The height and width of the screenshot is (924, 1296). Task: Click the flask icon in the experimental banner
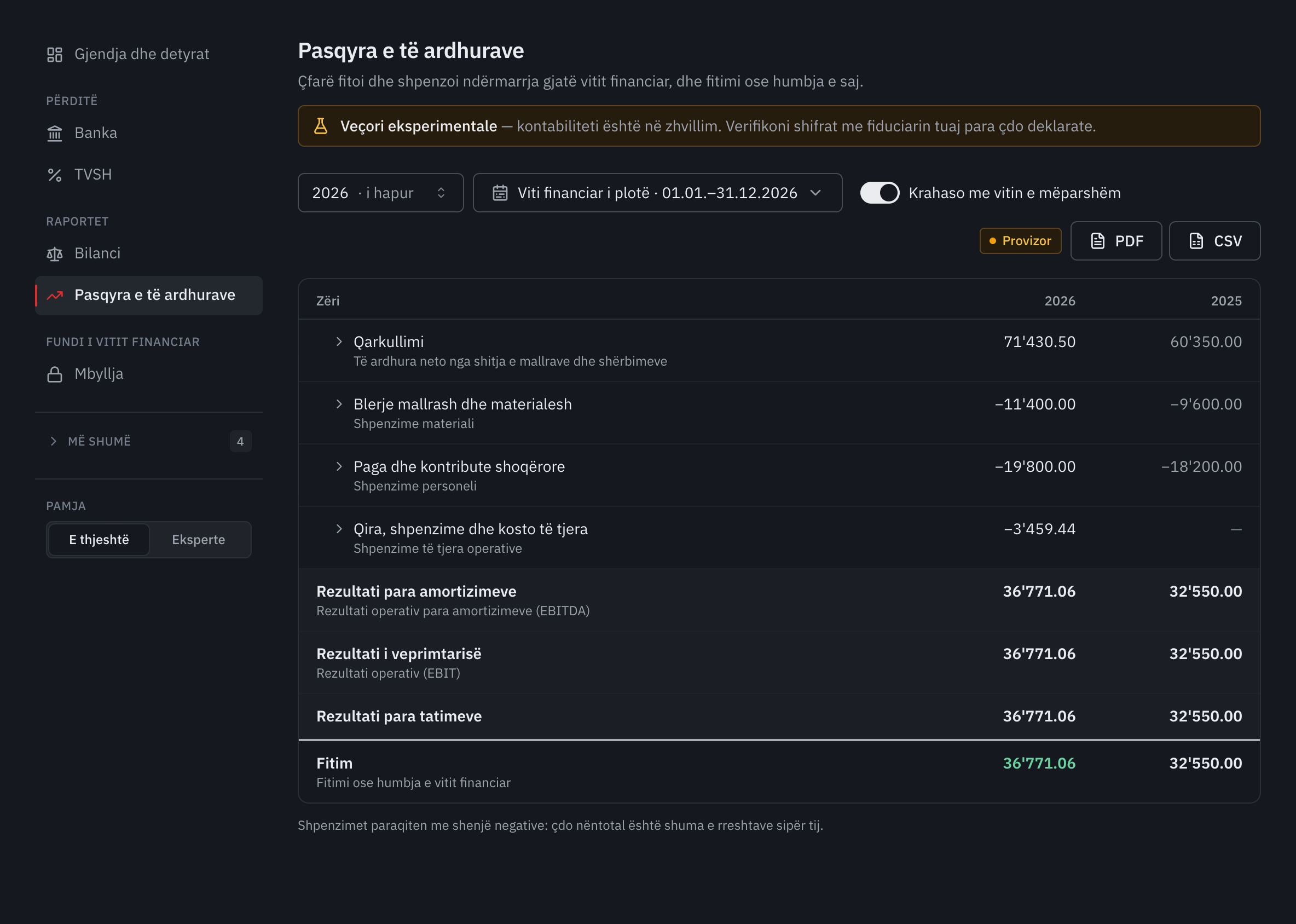(321, 126)
